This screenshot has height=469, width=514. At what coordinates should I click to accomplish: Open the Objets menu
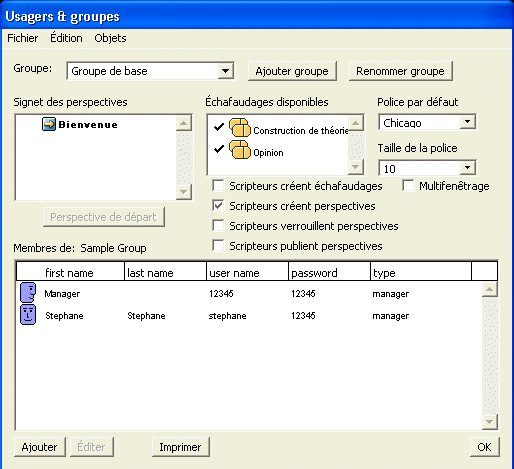point(110,38)
